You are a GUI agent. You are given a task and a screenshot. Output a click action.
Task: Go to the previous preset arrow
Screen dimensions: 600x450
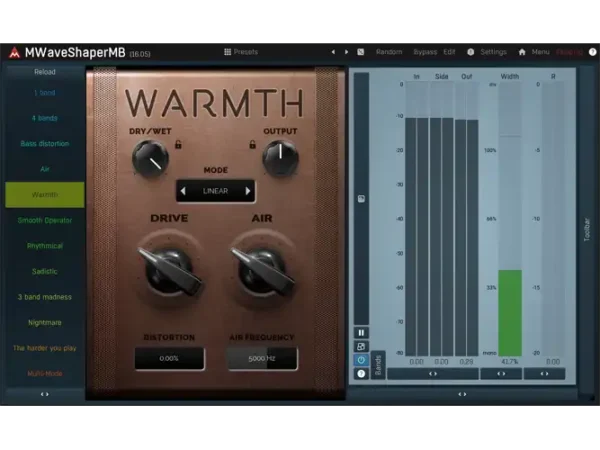pyautogui.click(x=333, y=52)
